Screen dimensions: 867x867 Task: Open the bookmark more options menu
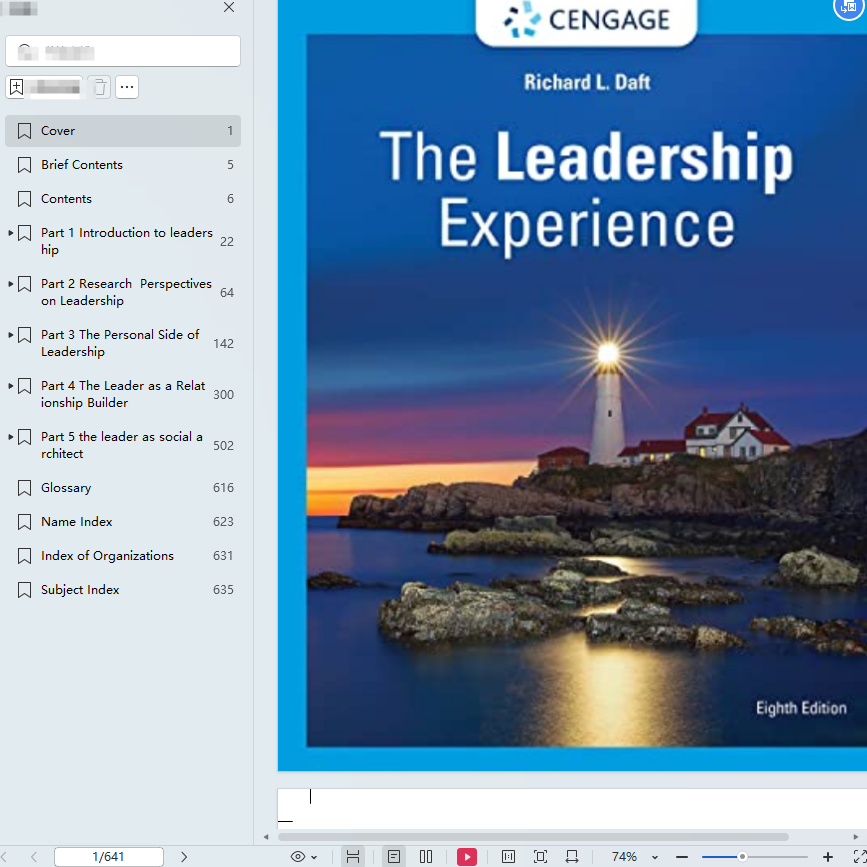127,87
